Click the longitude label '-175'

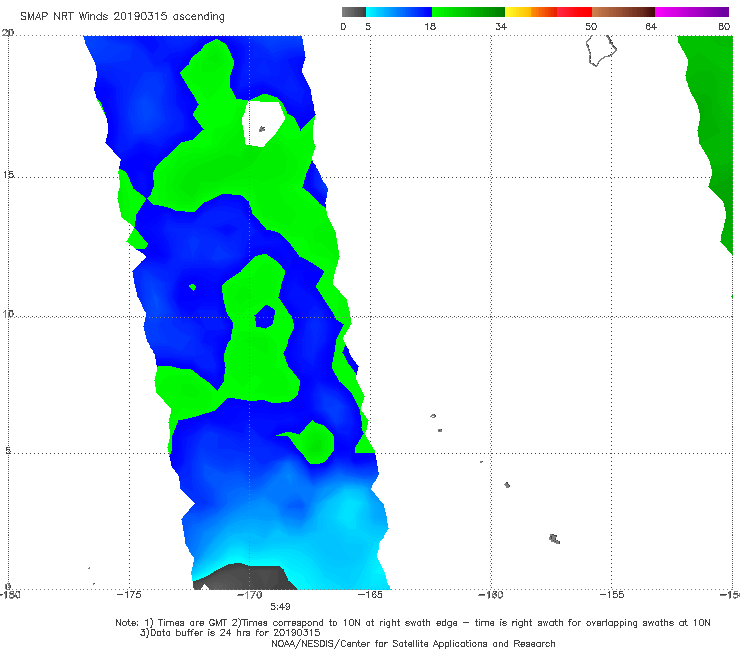[129, 595]
